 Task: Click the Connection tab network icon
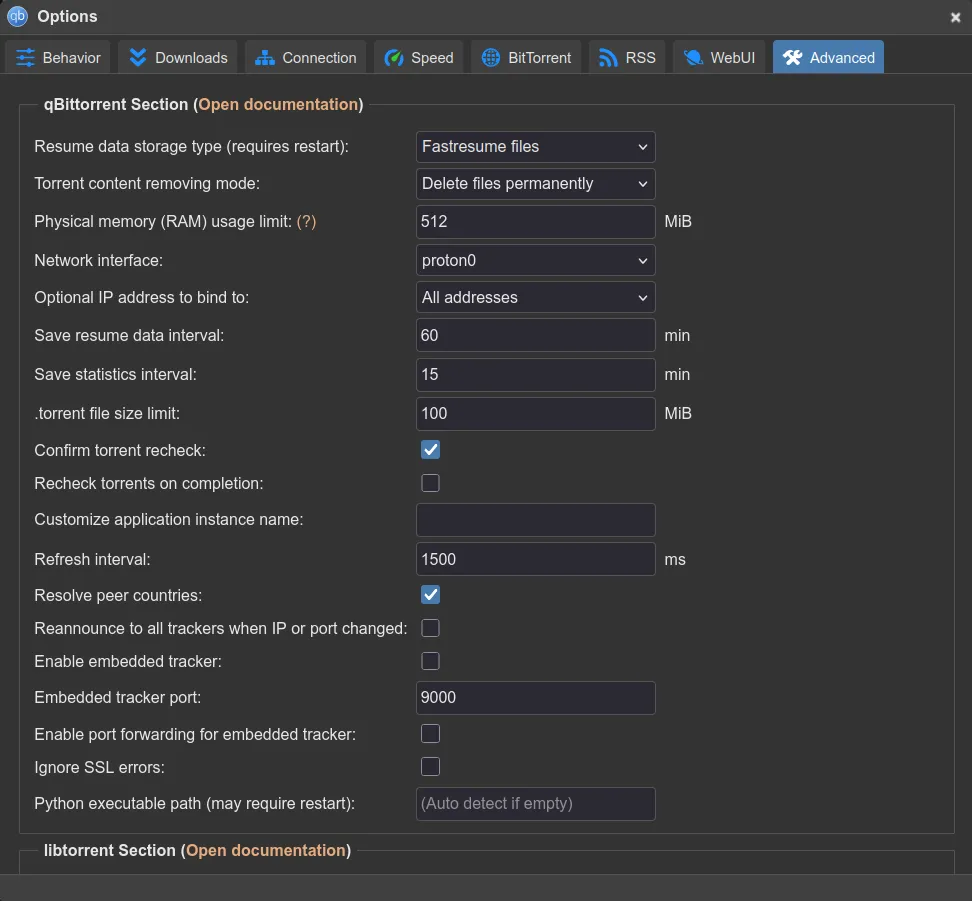click(265, 58)
